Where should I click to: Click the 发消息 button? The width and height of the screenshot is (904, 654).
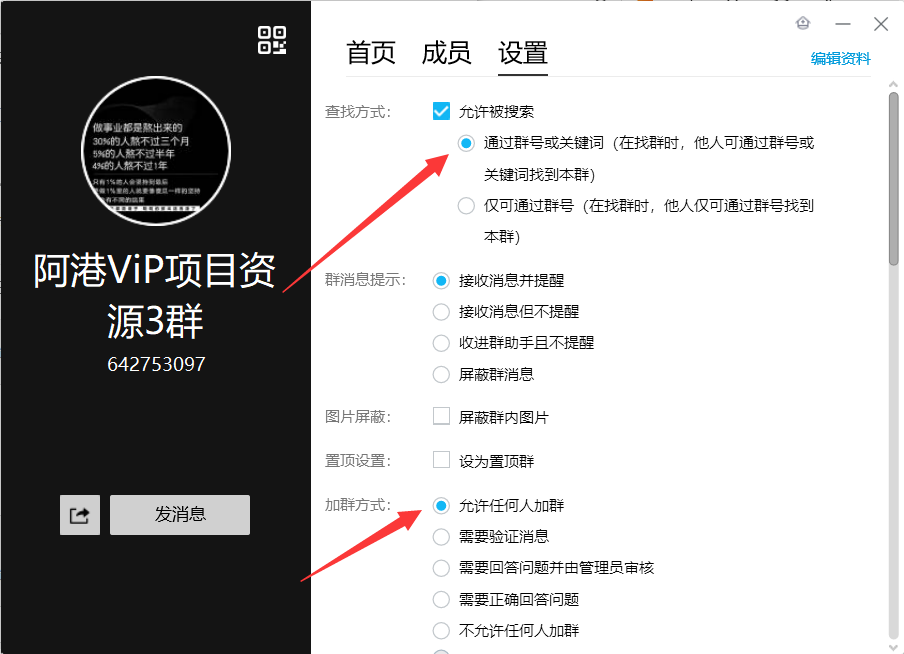click(179, 514)
